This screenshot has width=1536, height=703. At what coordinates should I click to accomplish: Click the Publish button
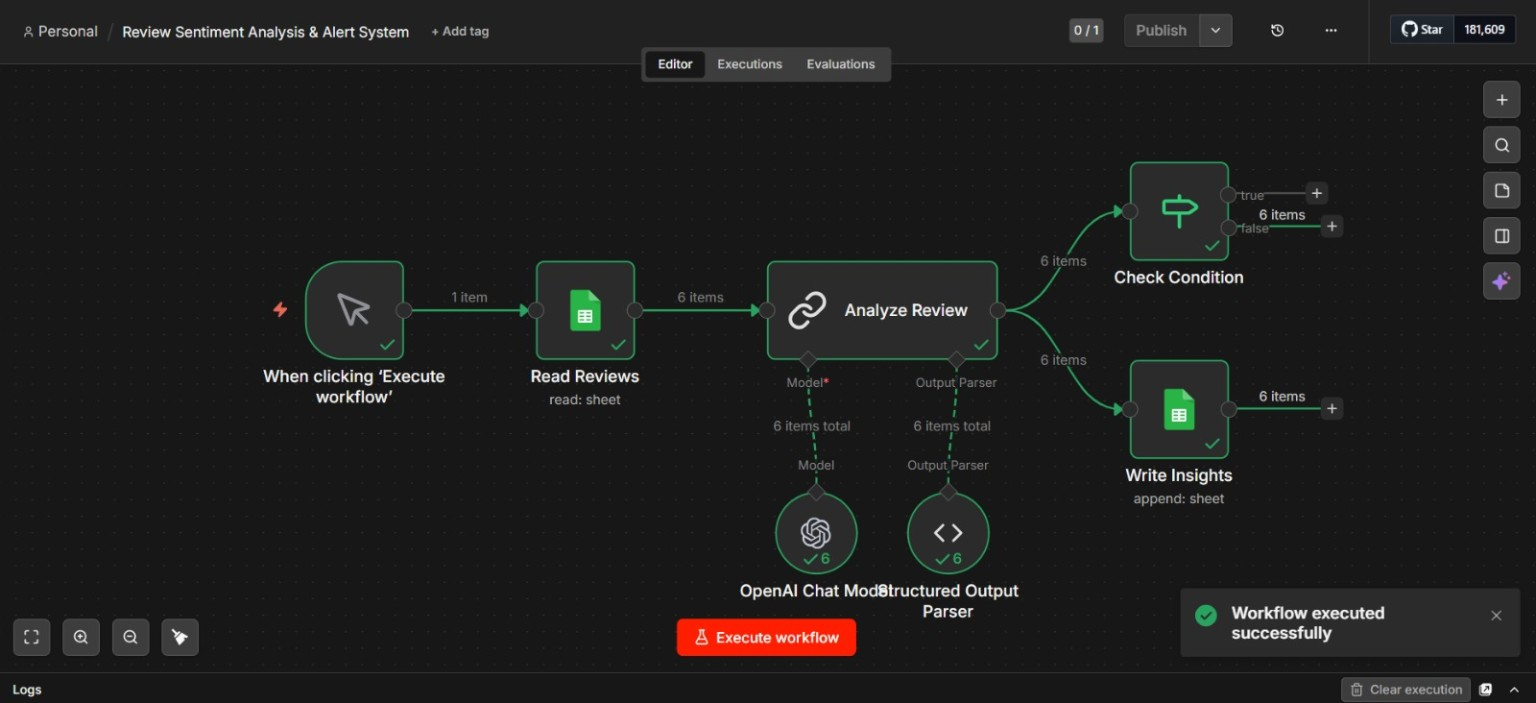[x=1161, y=30]
